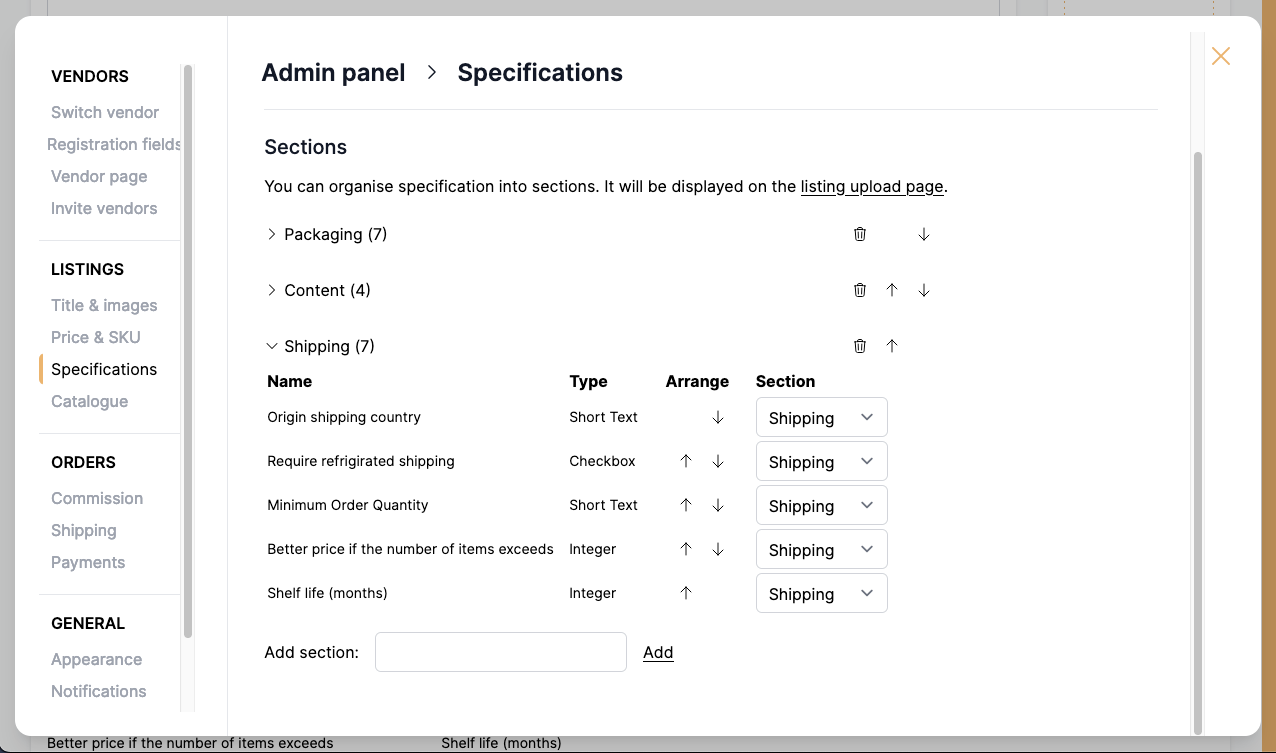Move Shelf life (months) up

[685, 592]
